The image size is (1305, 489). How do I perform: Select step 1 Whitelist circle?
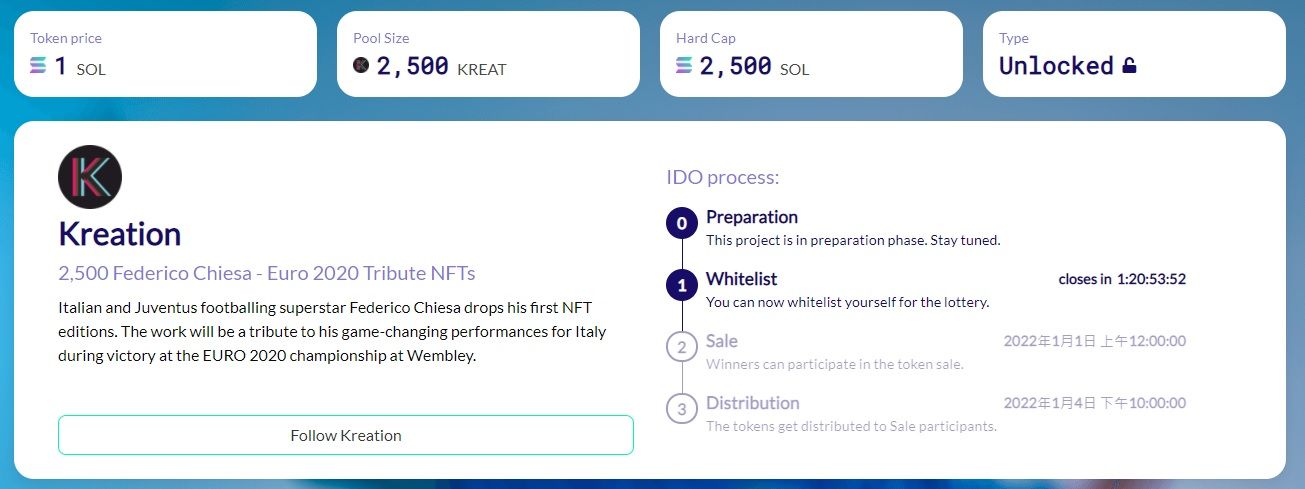click(x=682, y=286)
